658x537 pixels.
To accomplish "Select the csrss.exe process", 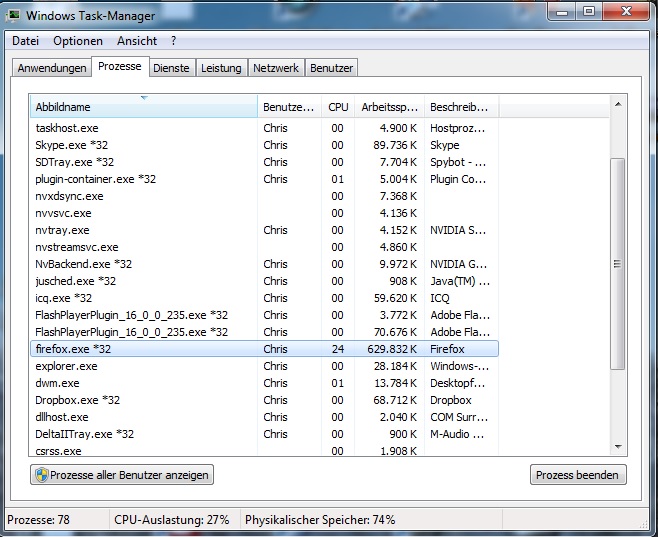I will pos(264,450).
